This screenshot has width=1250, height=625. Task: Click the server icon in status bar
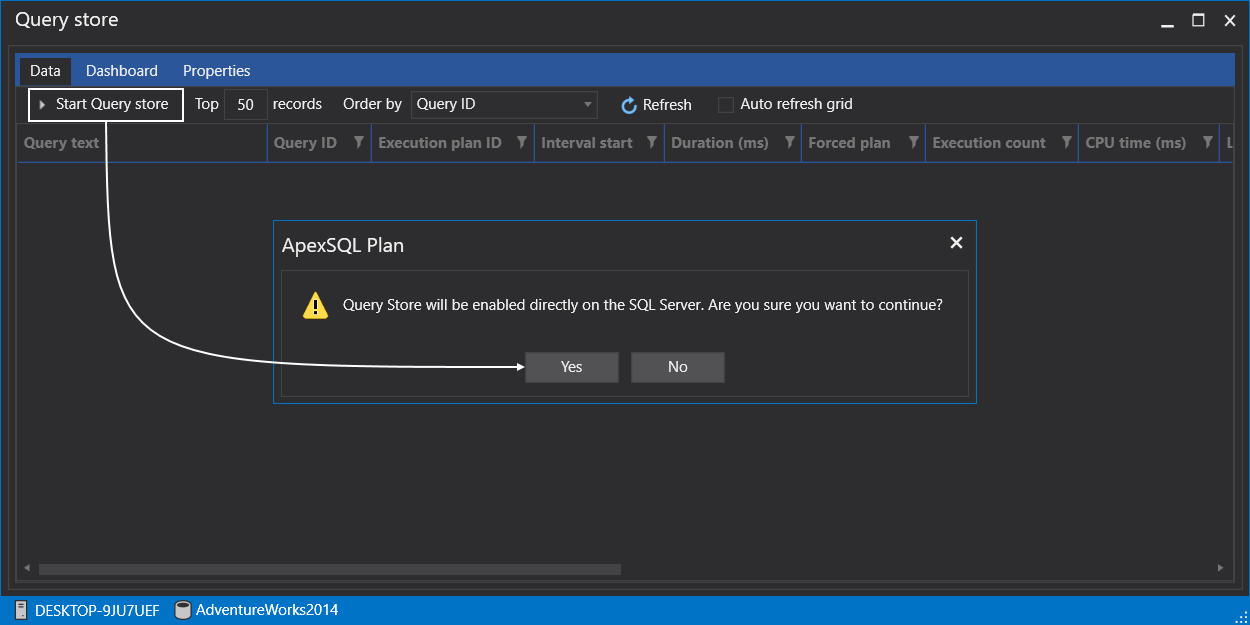coord(21,610)
